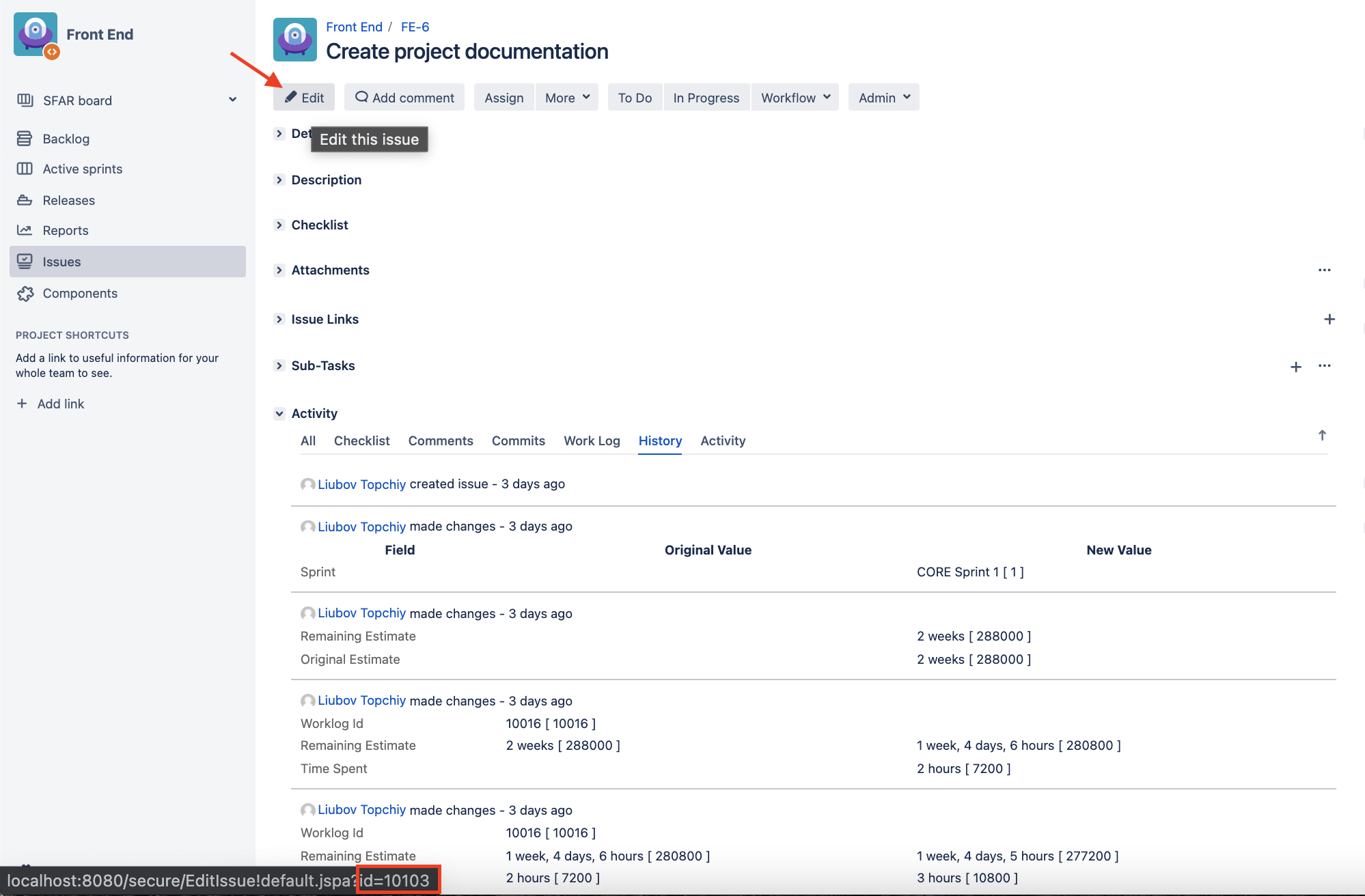The image size is (1365, 896).
Task: Click plus icon to add Sub-Task
Action: tap(1295, 367)
